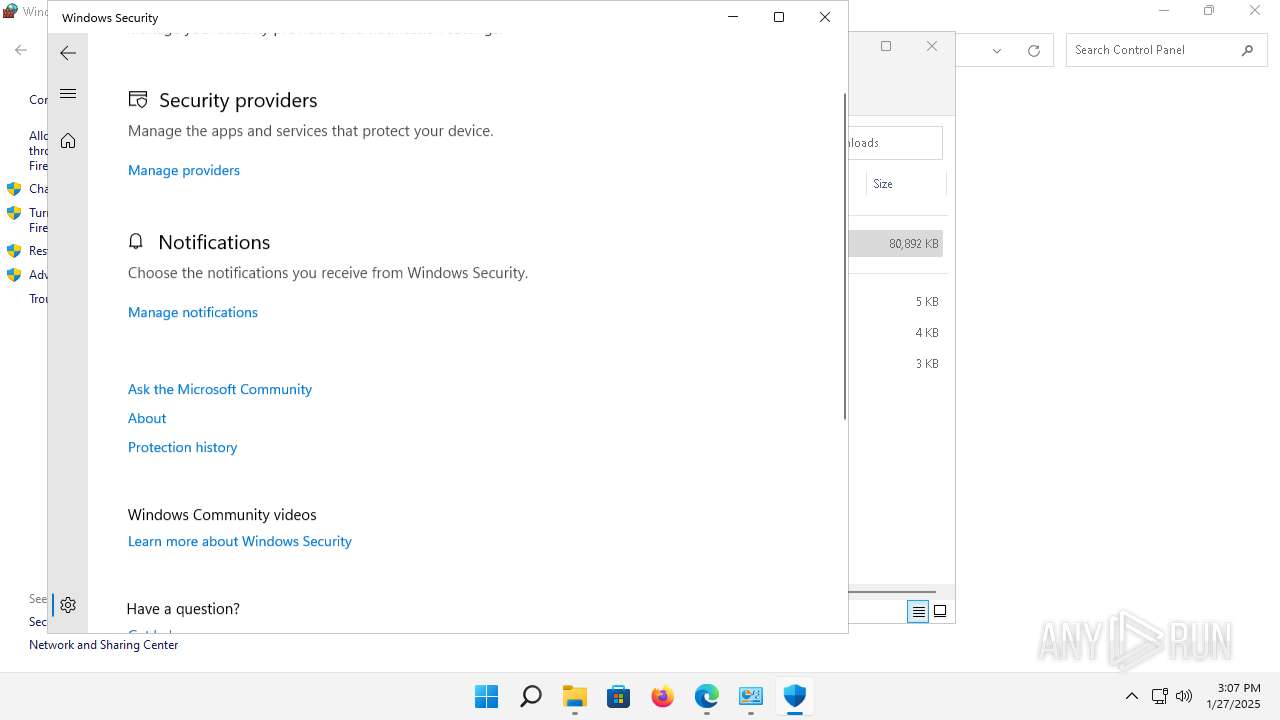Open the Manage notifications link
The width and height of the screenshot is (1280, 720).
[x=193, y=312]
